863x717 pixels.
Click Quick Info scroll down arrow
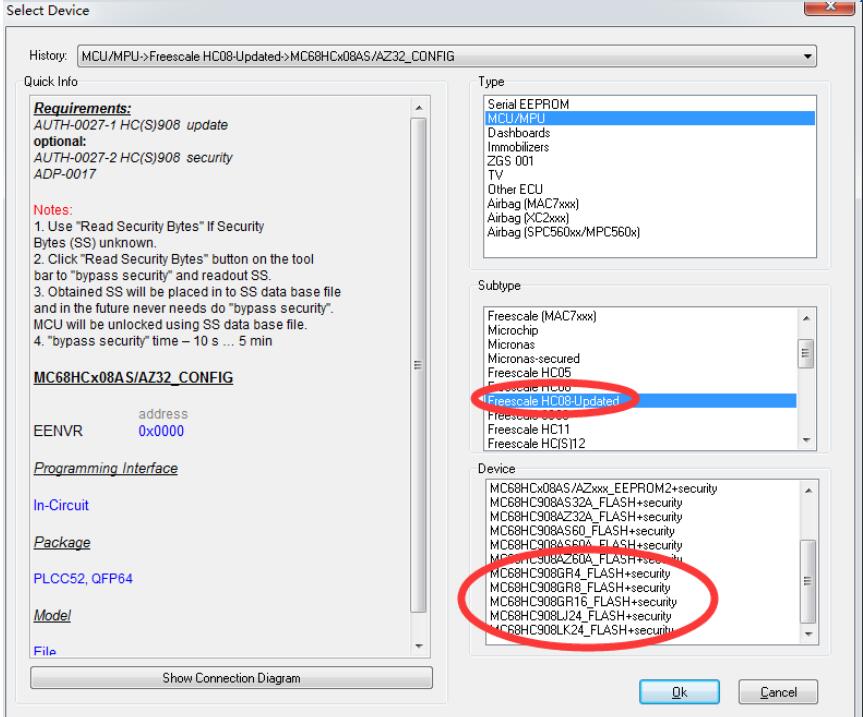point(419,646)
